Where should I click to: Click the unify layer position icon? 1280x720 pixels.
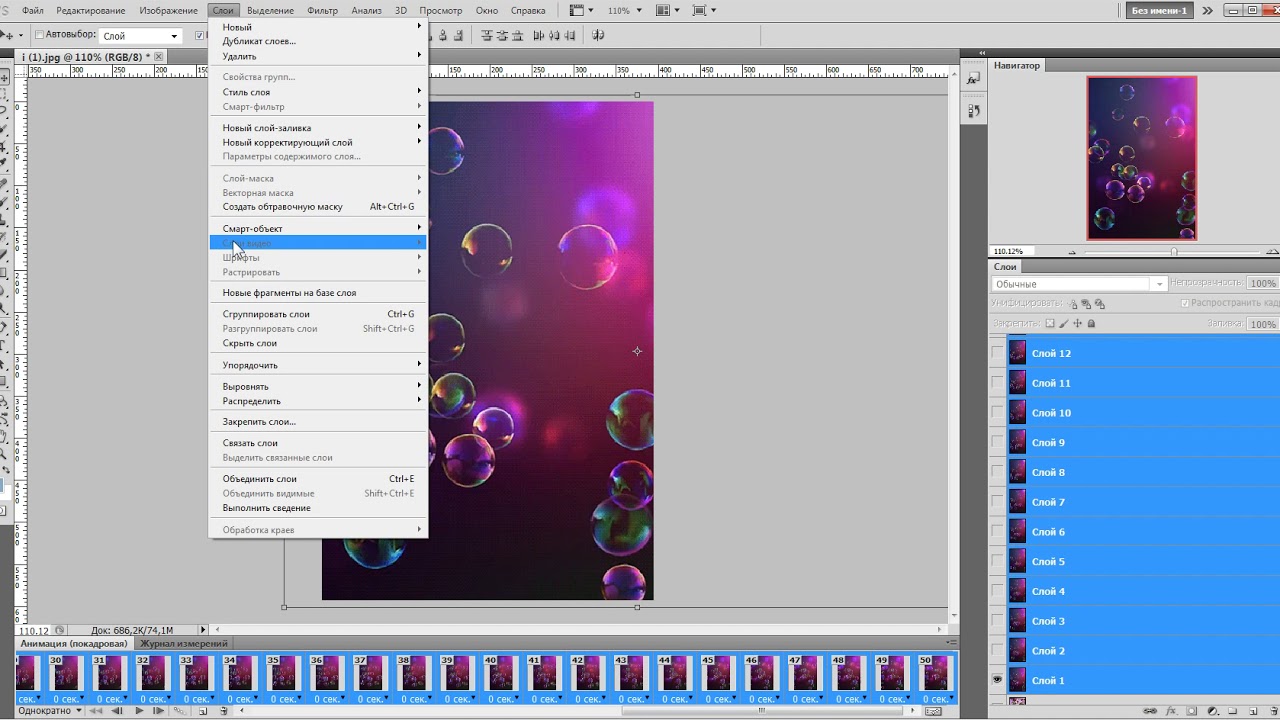click(1072, 304)
